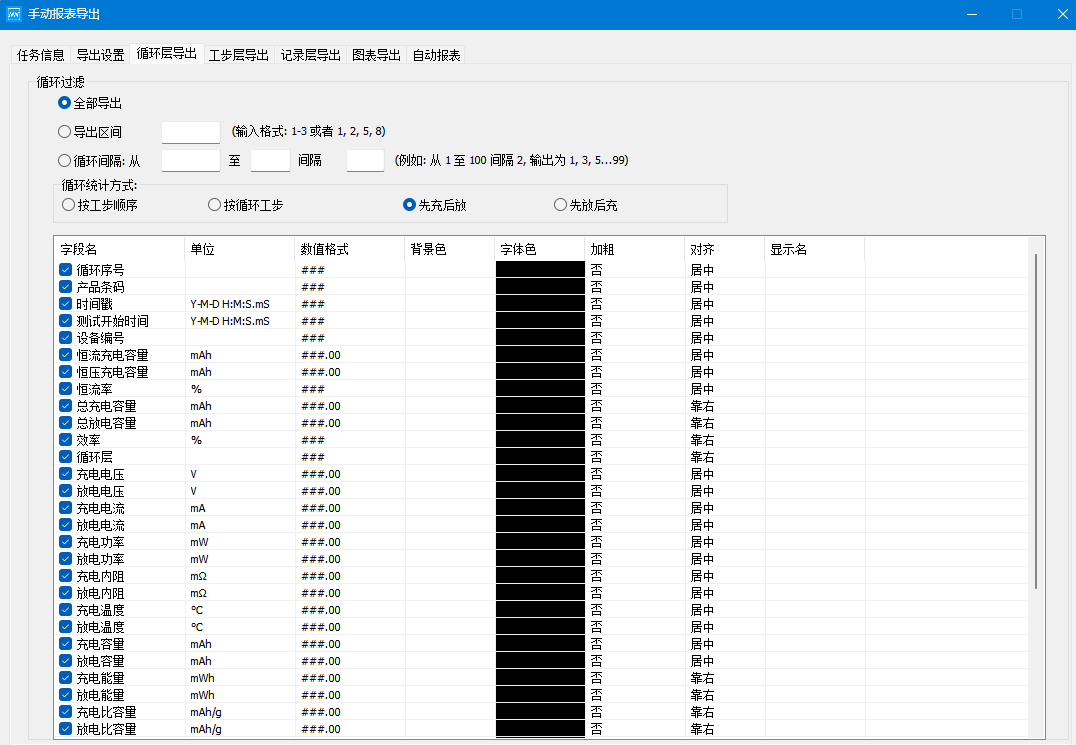Toggle the 放电内阻 checkbox
Image resolution: width=1076 pixels, height=745 pixels.
[x=66, y=593]
